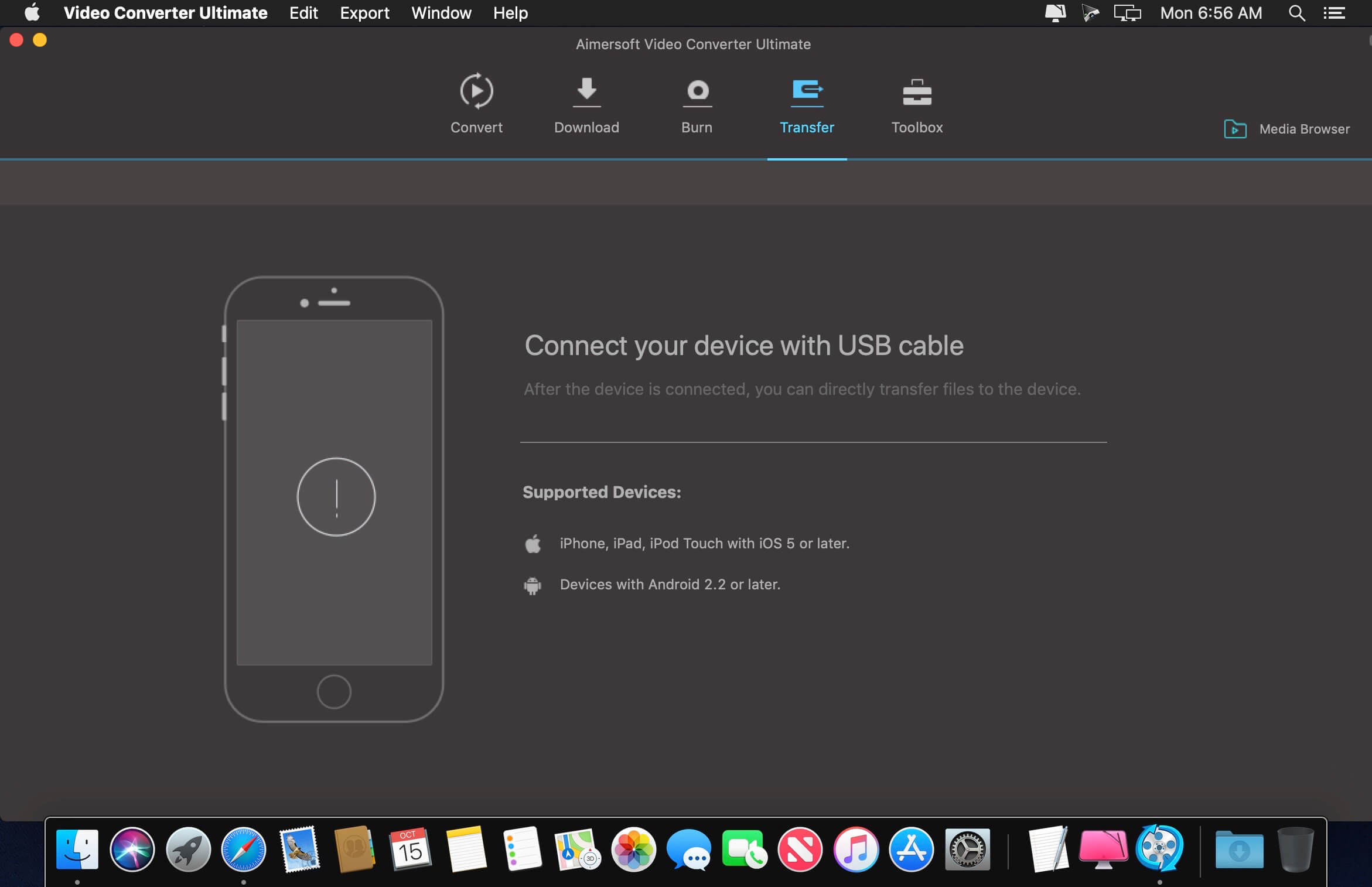Click the Edit menu item

pyautogui.click(x=303, y=13)
